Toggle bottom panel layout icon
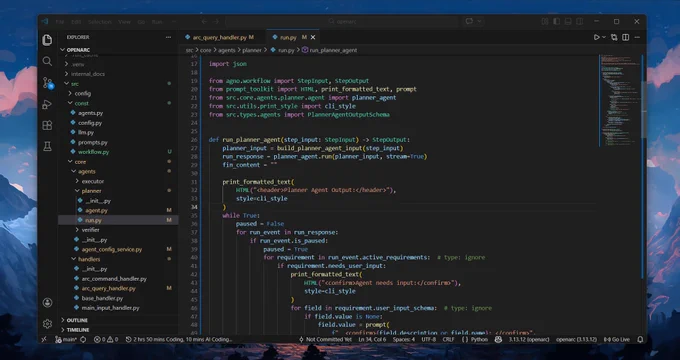 pyautogui.click(x=568, y=21)
